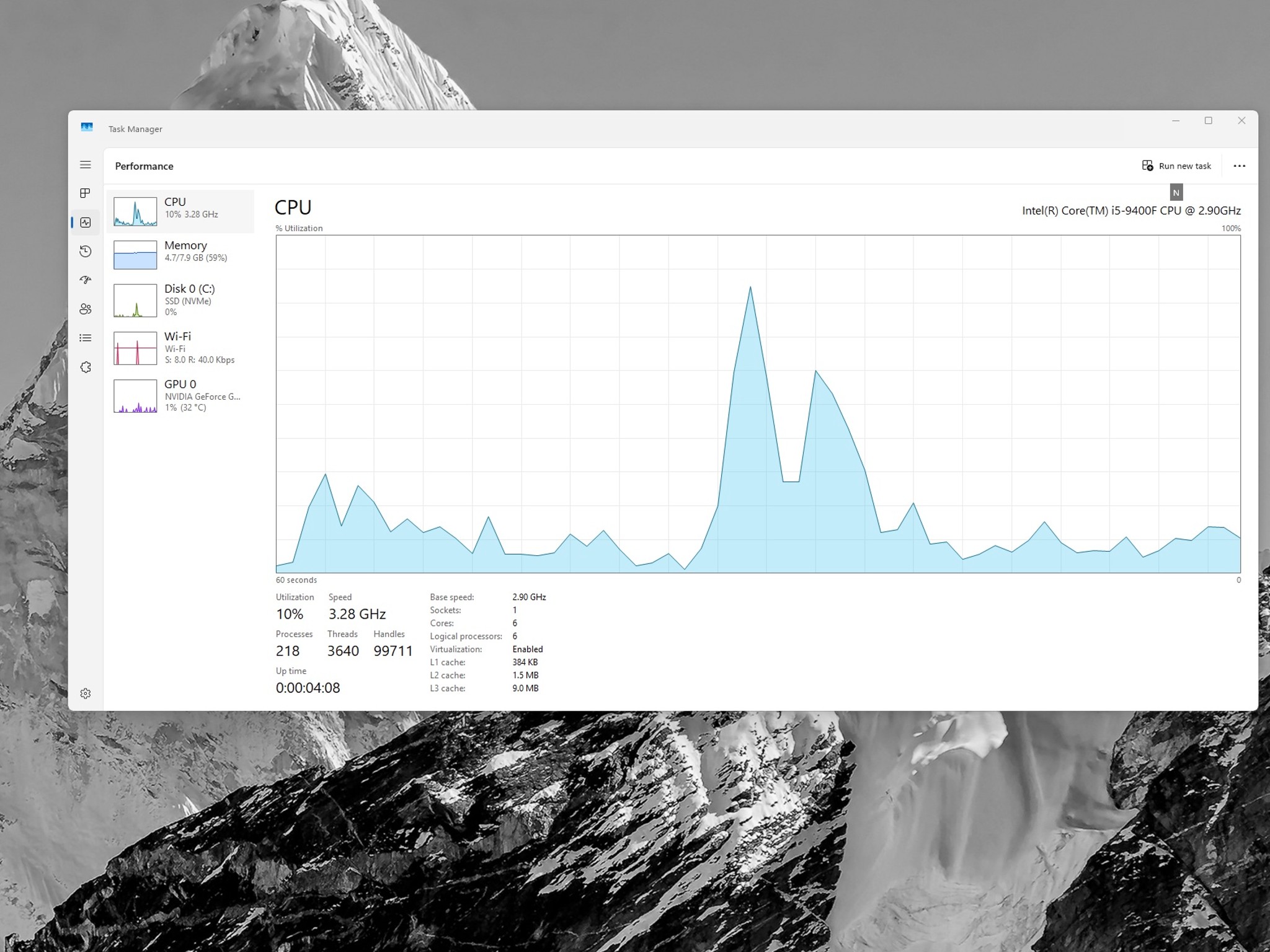1270x952 pixels.
Task: Maximize the Task Manager window
Action: (1208, 121)
